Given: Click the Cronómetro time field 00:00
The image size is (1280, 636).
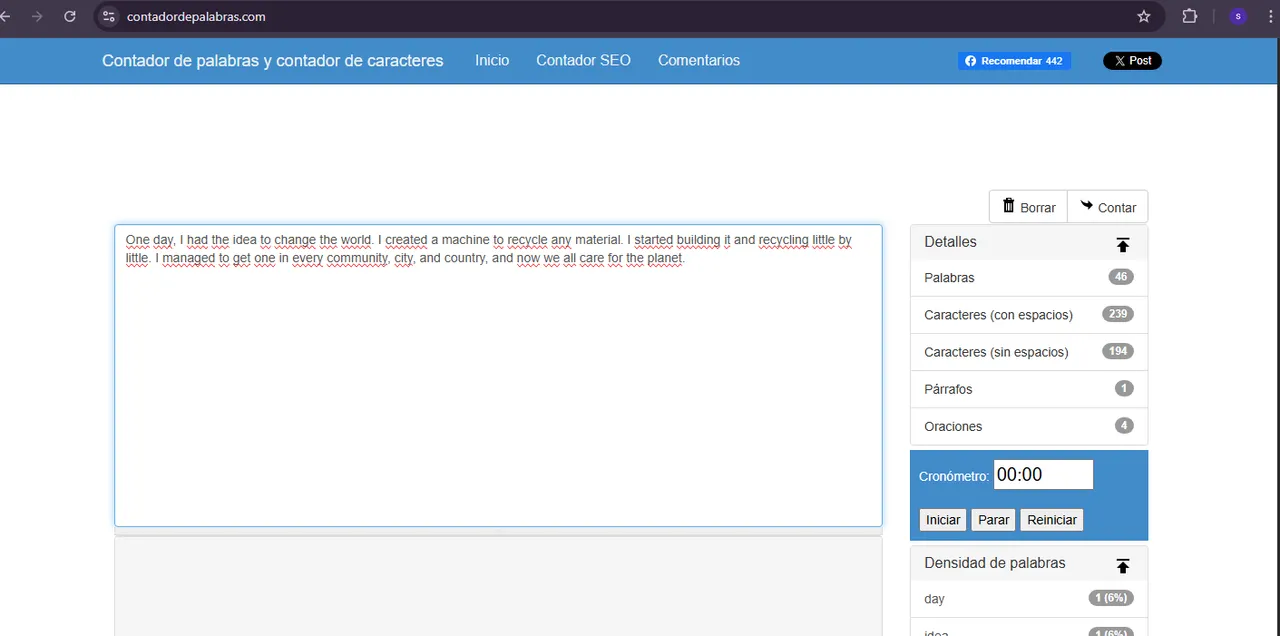Looking at the screenshot, I should [1043, 475].
